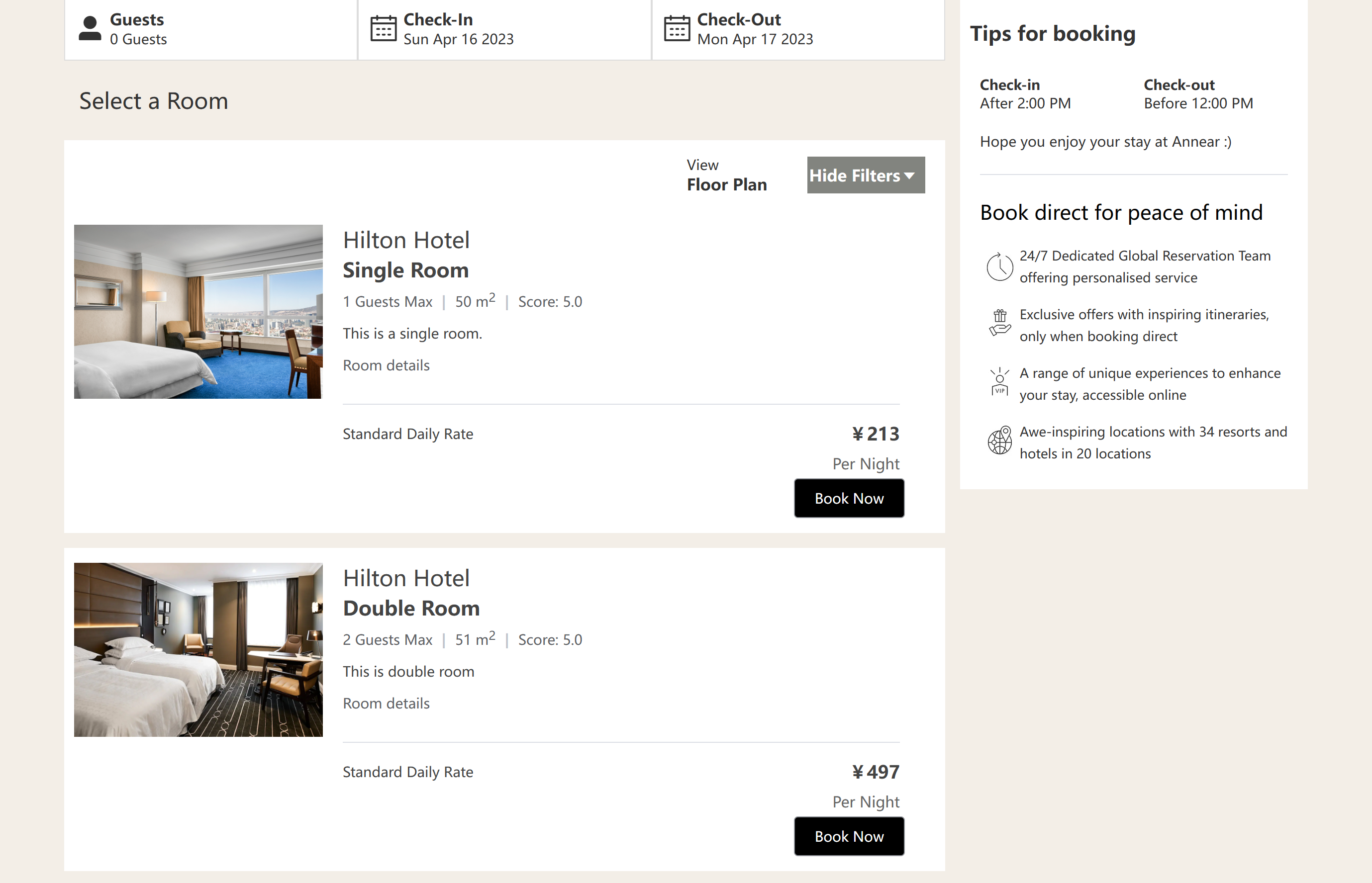The height and width of the screenshot is (883, 1372).
Task: Click 'This is double room' description
Action: (x=408, y=672)
